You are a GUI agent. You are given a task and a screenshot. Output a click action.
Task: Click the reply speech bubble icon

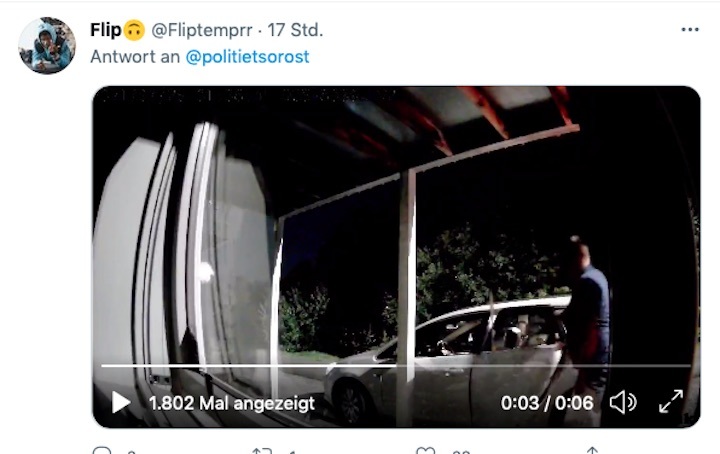pos(102,451)
